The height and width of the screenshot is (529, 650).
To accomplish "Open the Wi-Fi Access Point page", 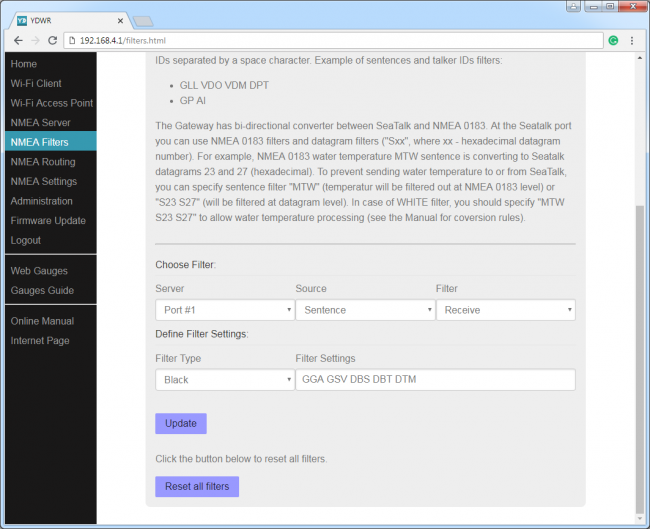I will [52, 103].
